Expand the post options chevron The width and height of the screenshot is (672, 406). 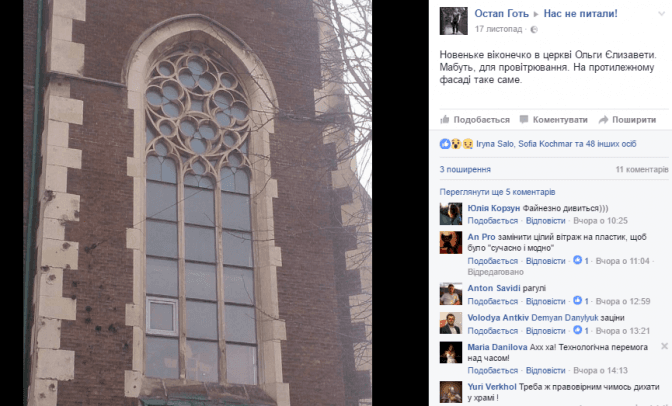click(x=662, y=14)
